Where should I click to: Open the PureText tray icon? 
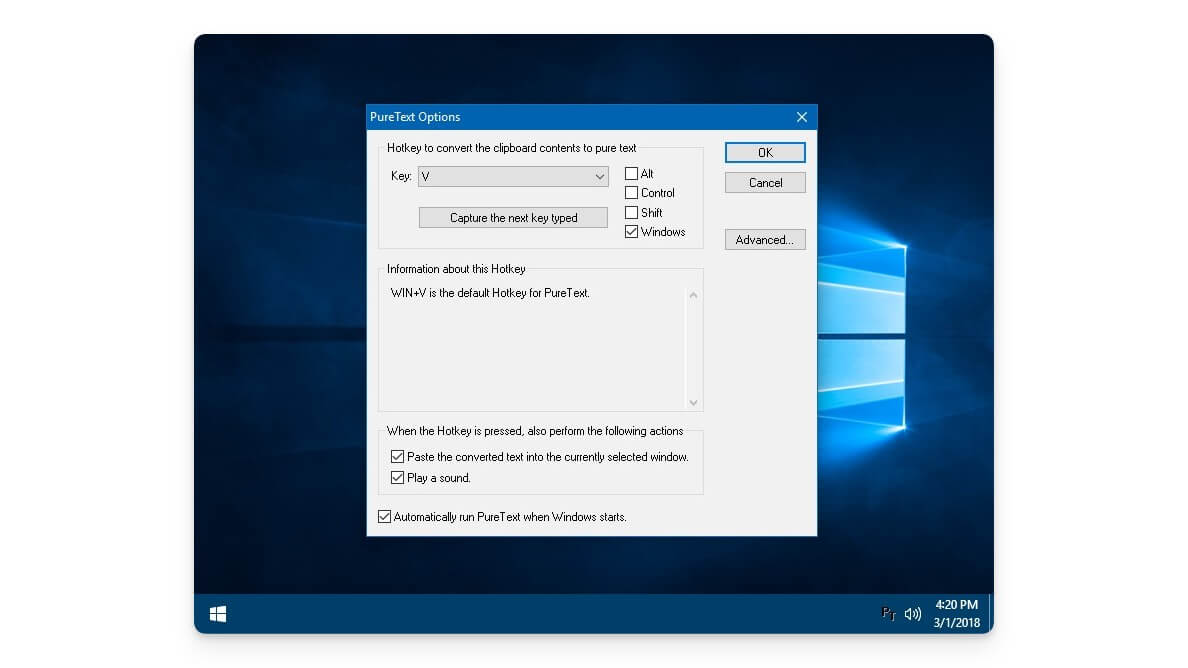point(888,614)
